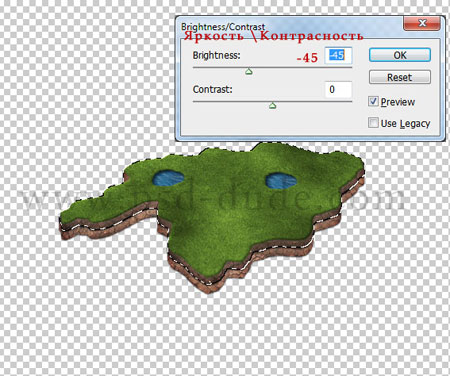Click the Brightness/Contrast dialog title
The width and height of the screenshot is (450, 376).
pyautogui.click(x=223, y=27)
